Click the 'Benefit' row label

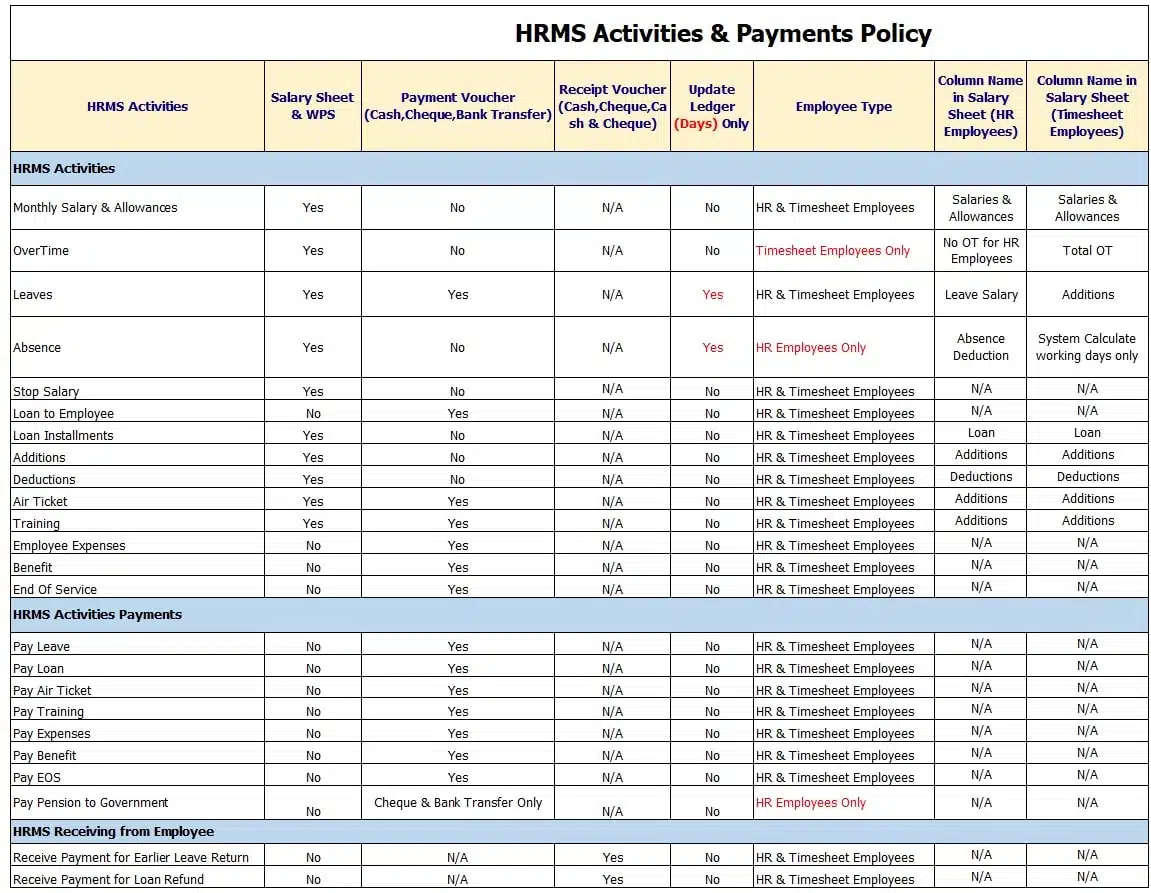(x=33, y=567)
